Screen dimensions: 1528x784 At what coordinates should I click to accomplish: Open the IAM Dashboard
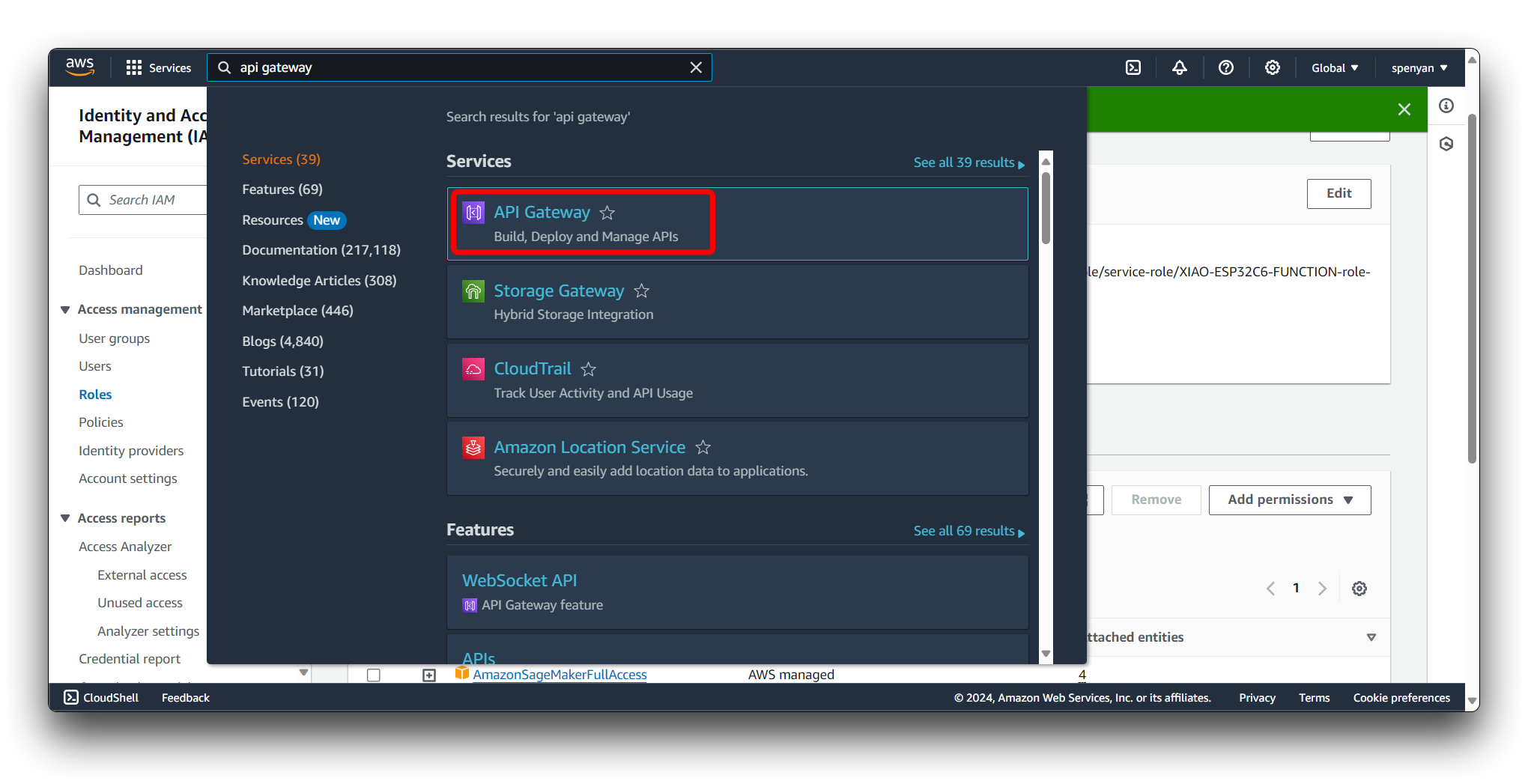tap(111, 270)
